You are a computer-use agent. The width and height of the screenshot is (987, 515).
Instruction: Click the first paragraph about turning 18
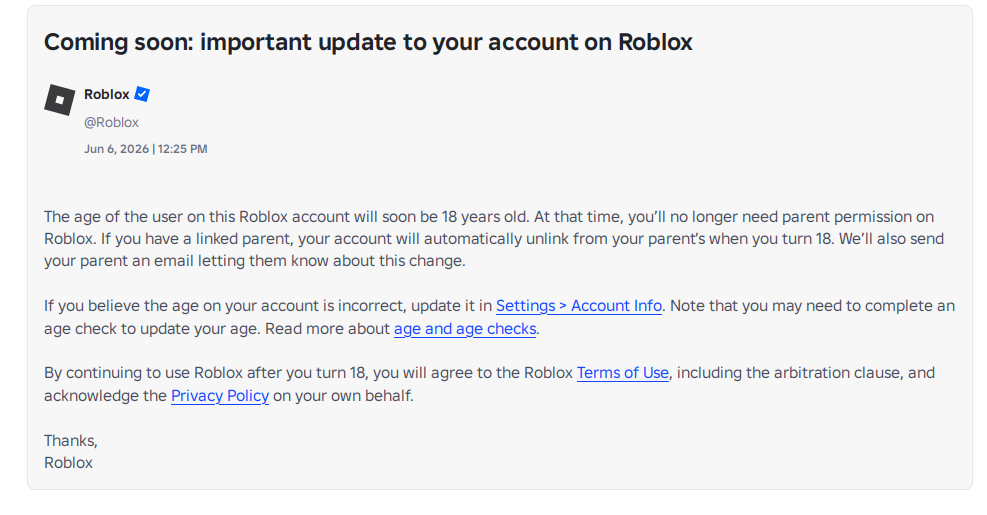tap(494, 239)
